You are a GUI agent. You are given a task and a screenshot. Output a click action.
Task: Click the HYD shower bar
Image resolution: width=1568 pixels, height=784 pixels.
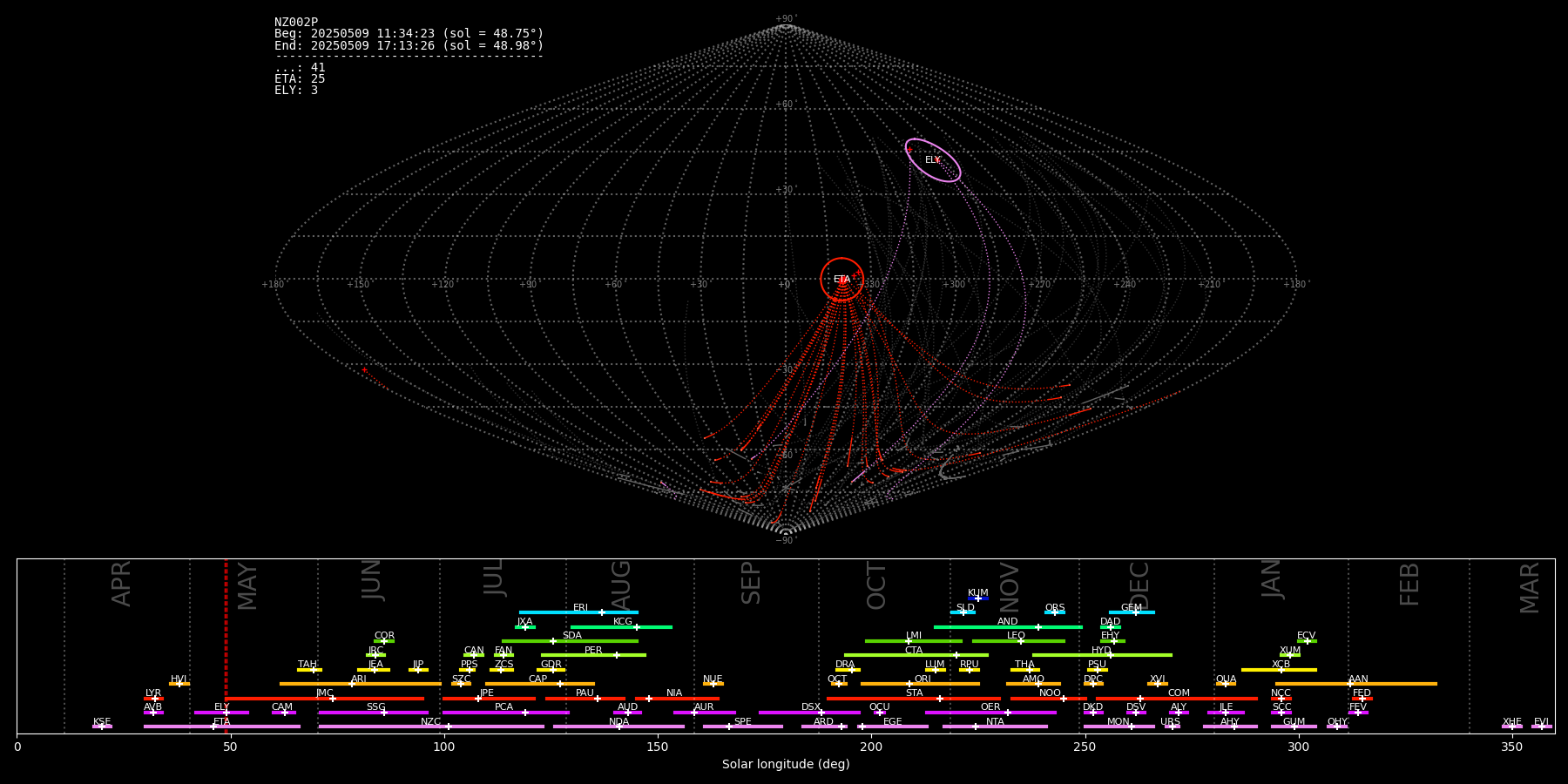click(x=1102, y=655)
